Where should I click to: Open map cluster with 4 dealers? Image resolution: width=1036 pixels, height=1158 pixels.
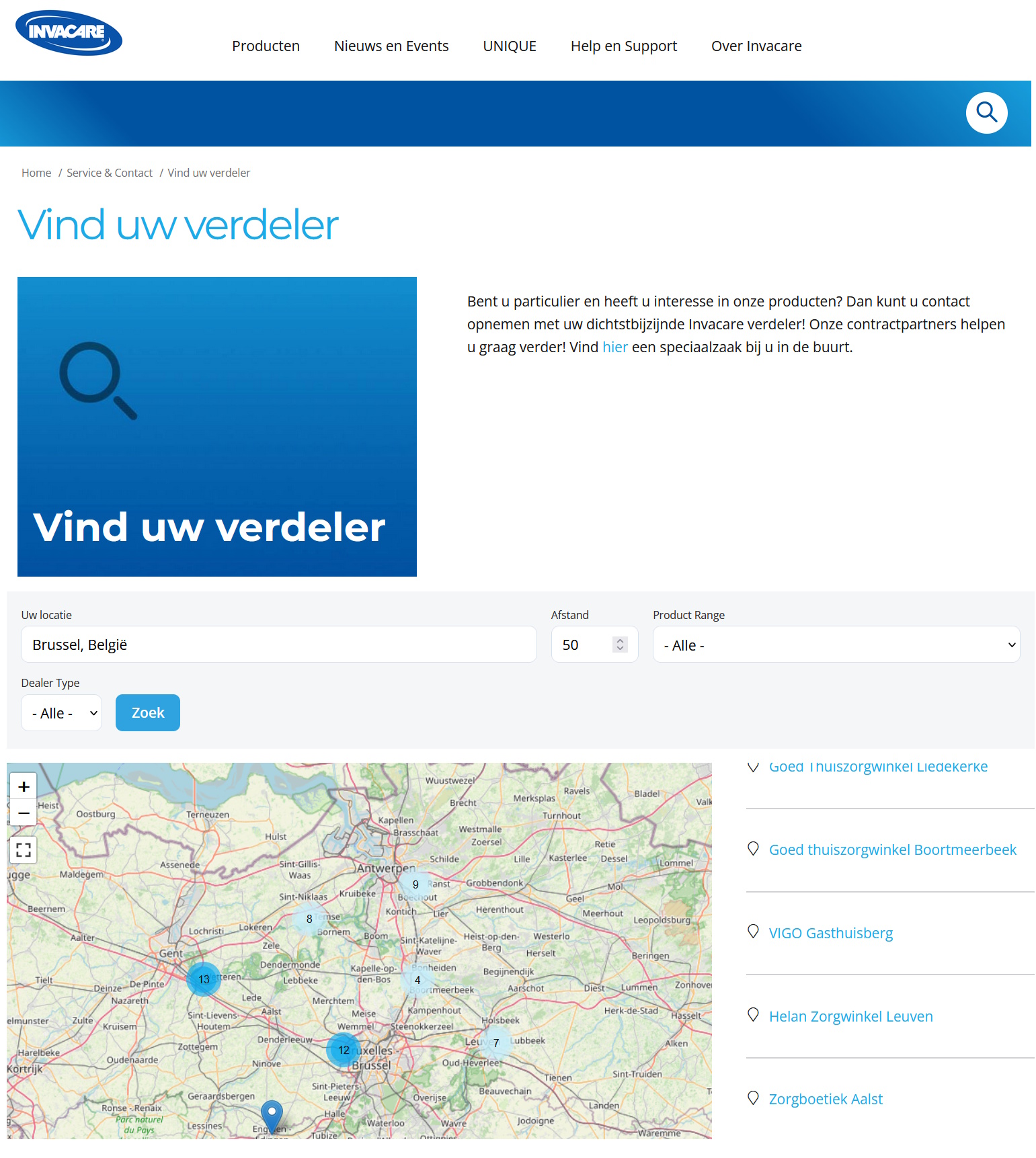pos(417,980)
